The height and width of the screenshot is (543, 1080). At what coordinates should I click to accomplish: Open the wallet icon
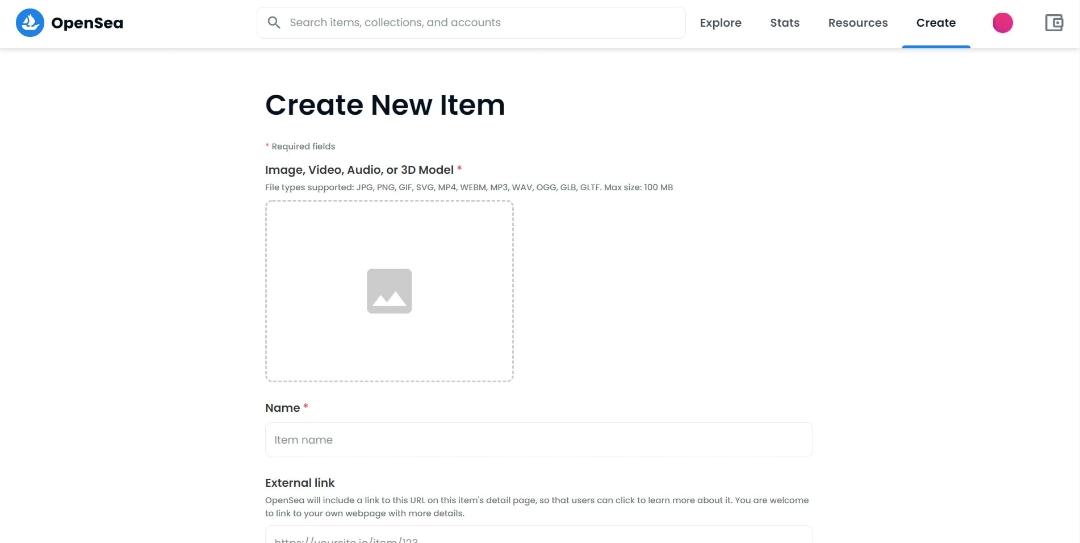pyautogui.click(x=1054, y=23)
